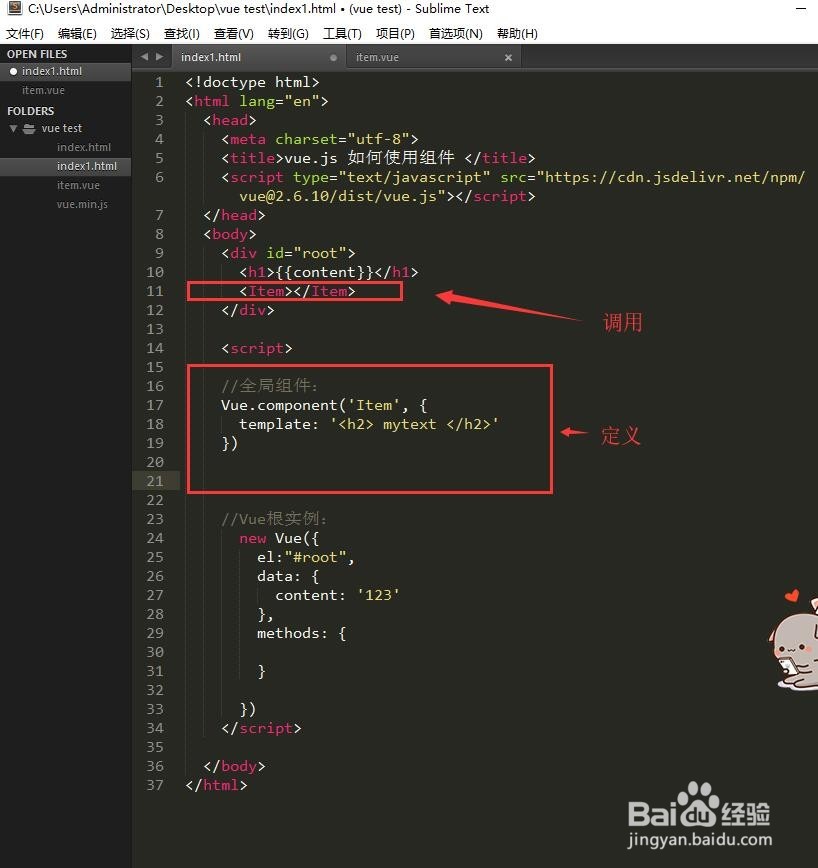The width and height of the screenshot is (818, 868).
Task: Switch to the item.vue tab
Action: 380,57
